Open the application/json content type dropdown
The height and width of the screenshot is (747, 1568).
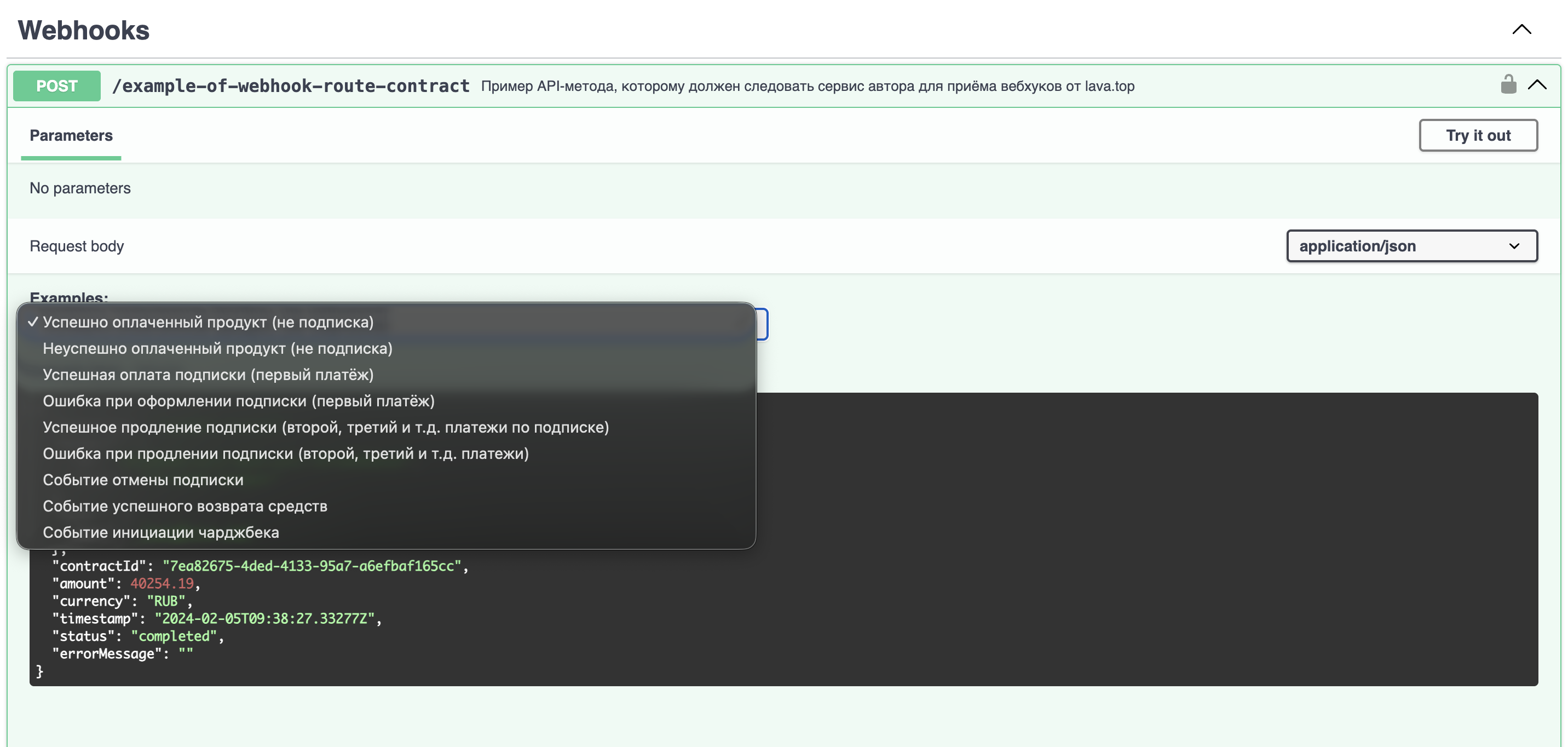click(1411, 246)
